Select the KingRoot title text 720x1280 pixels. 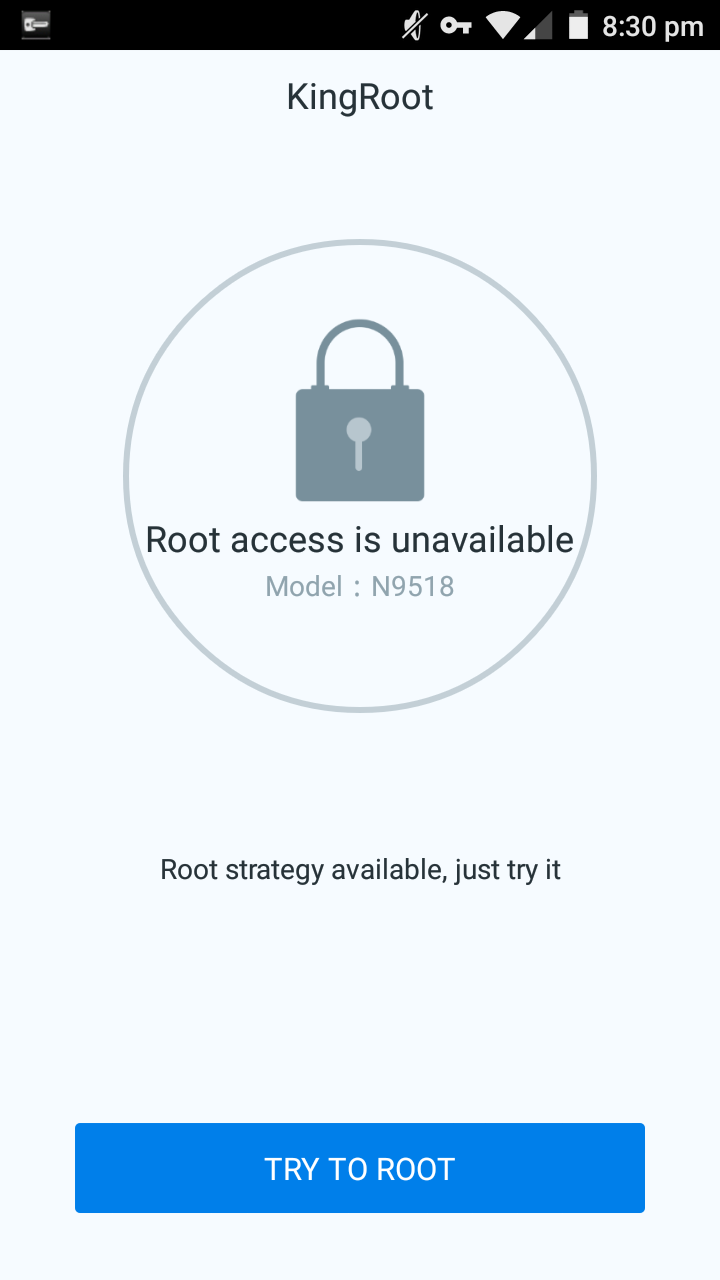point(360,97)
